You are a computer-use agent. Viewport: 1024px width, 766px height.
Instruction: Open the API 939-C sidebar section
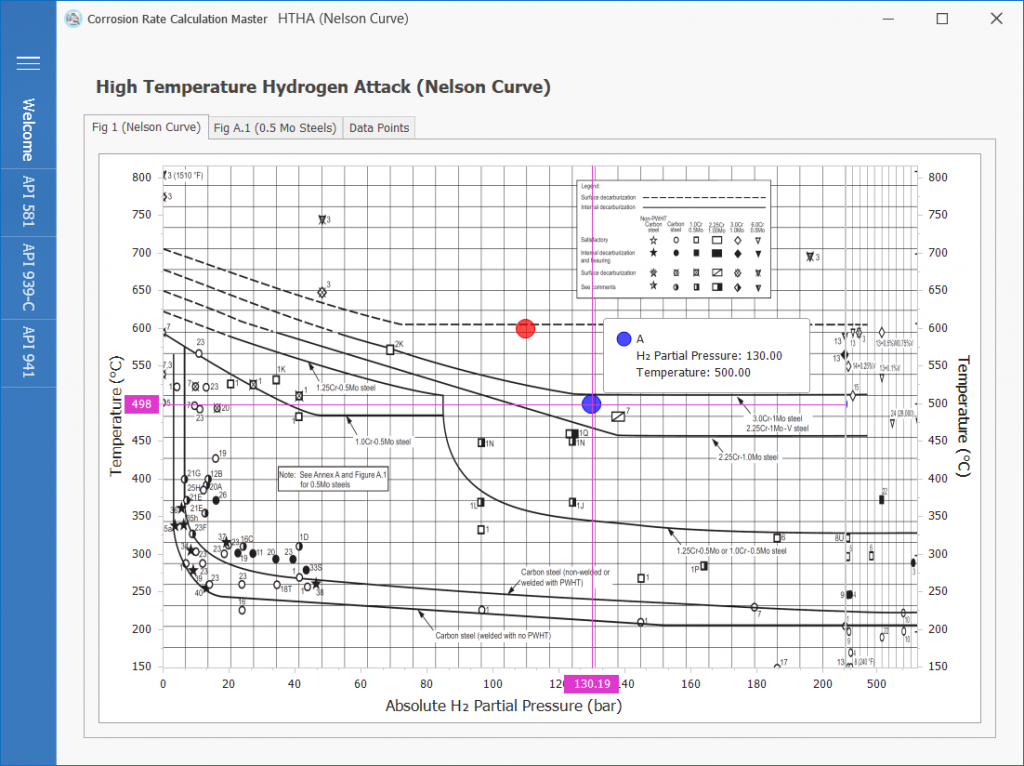point(28,278)
